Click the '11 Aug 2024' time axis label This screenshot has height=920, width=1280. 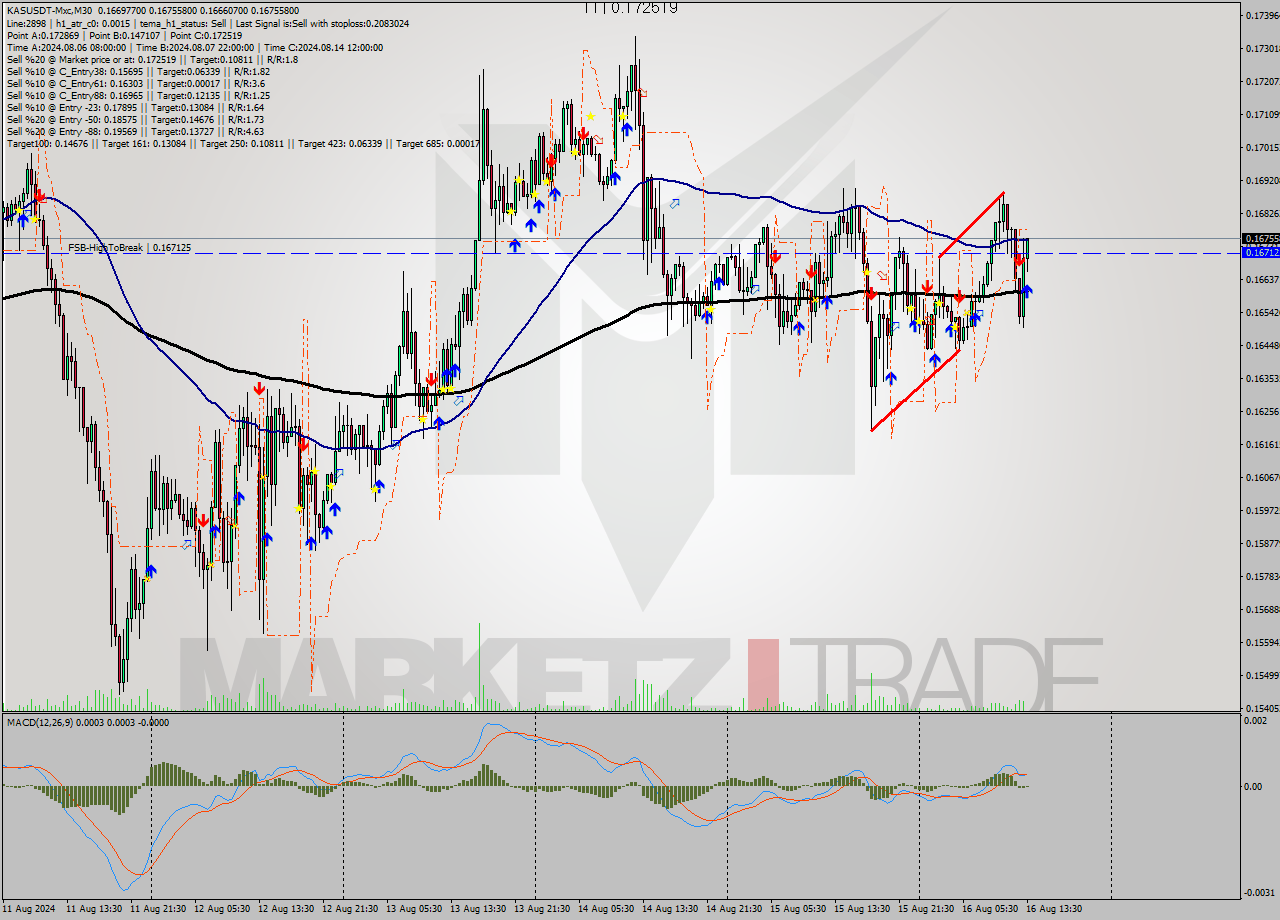(x=29, y=909)
